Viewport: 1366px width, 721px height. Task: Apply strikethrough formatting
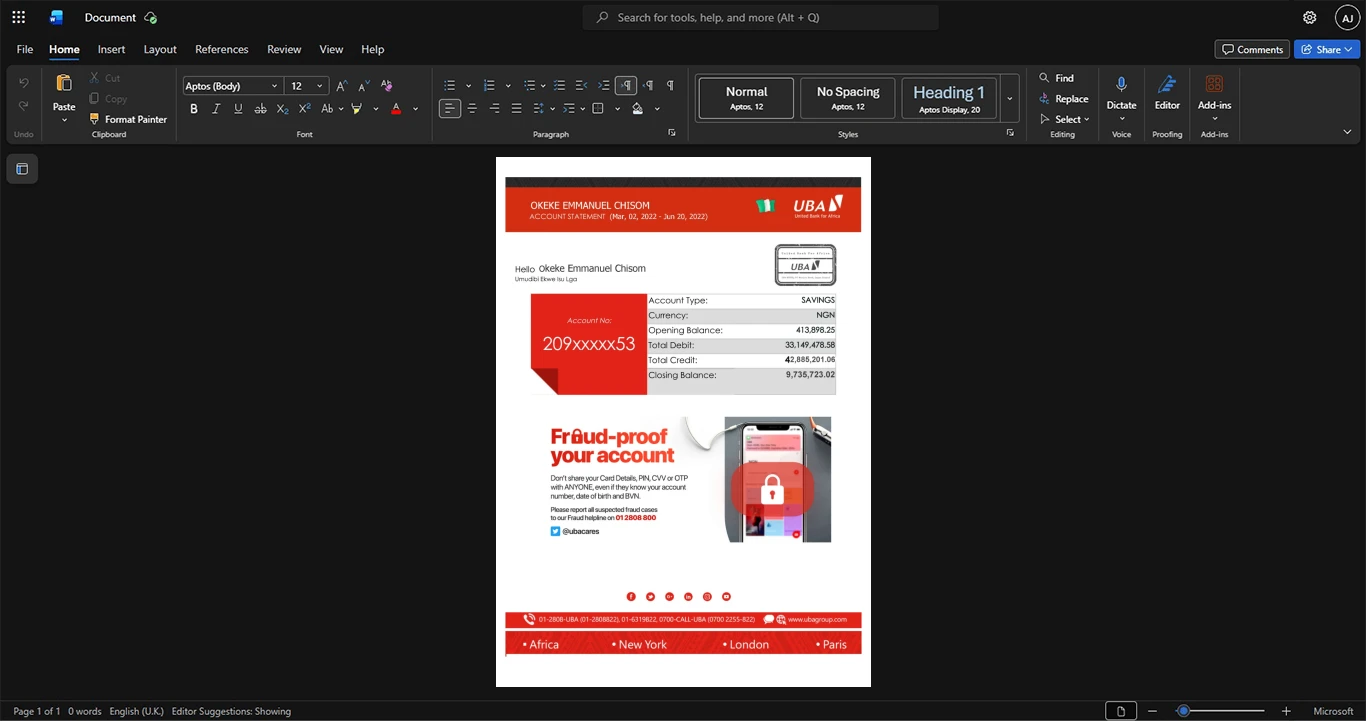(x=260, y=109)
